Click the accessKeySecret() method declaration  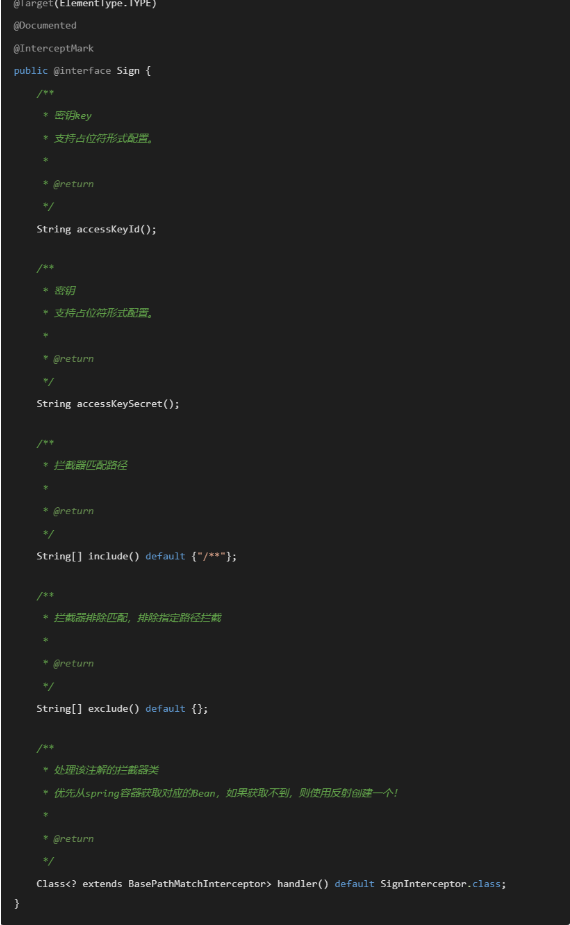click(x=108, y=404)
